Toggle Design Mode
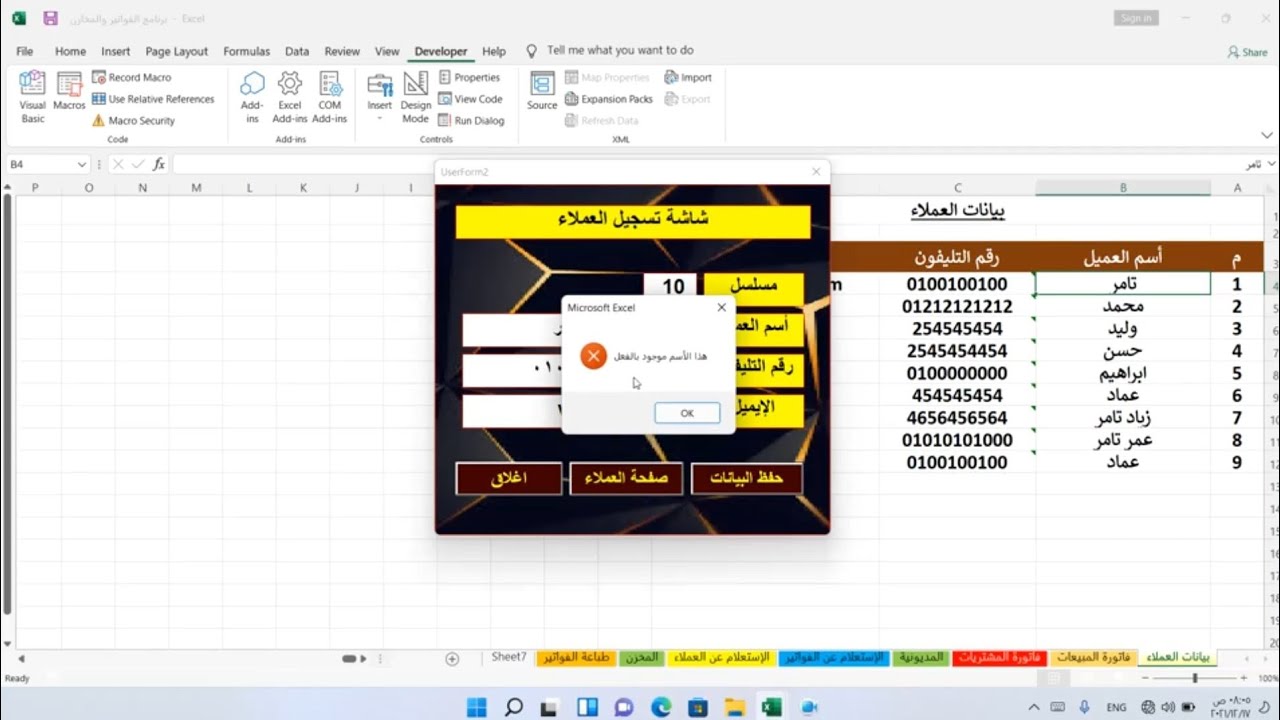 pyautogui.click(x=416, y=96)
